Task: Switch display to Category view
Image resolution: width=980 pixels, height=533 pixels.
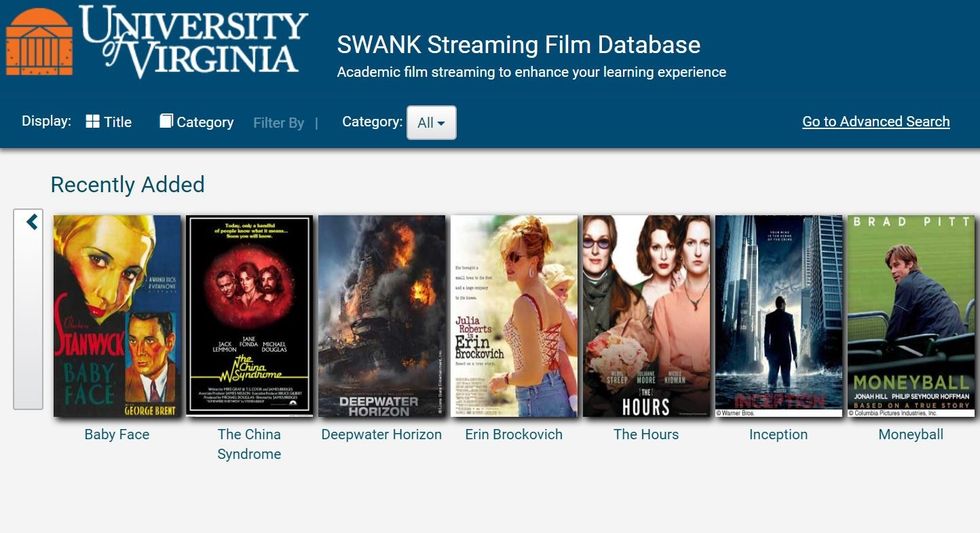Action: pos(196,122)
